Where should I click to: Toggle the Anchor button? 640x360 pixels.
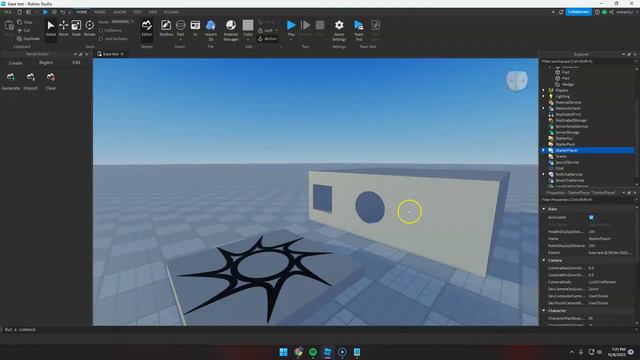click(x=268, y=39)
